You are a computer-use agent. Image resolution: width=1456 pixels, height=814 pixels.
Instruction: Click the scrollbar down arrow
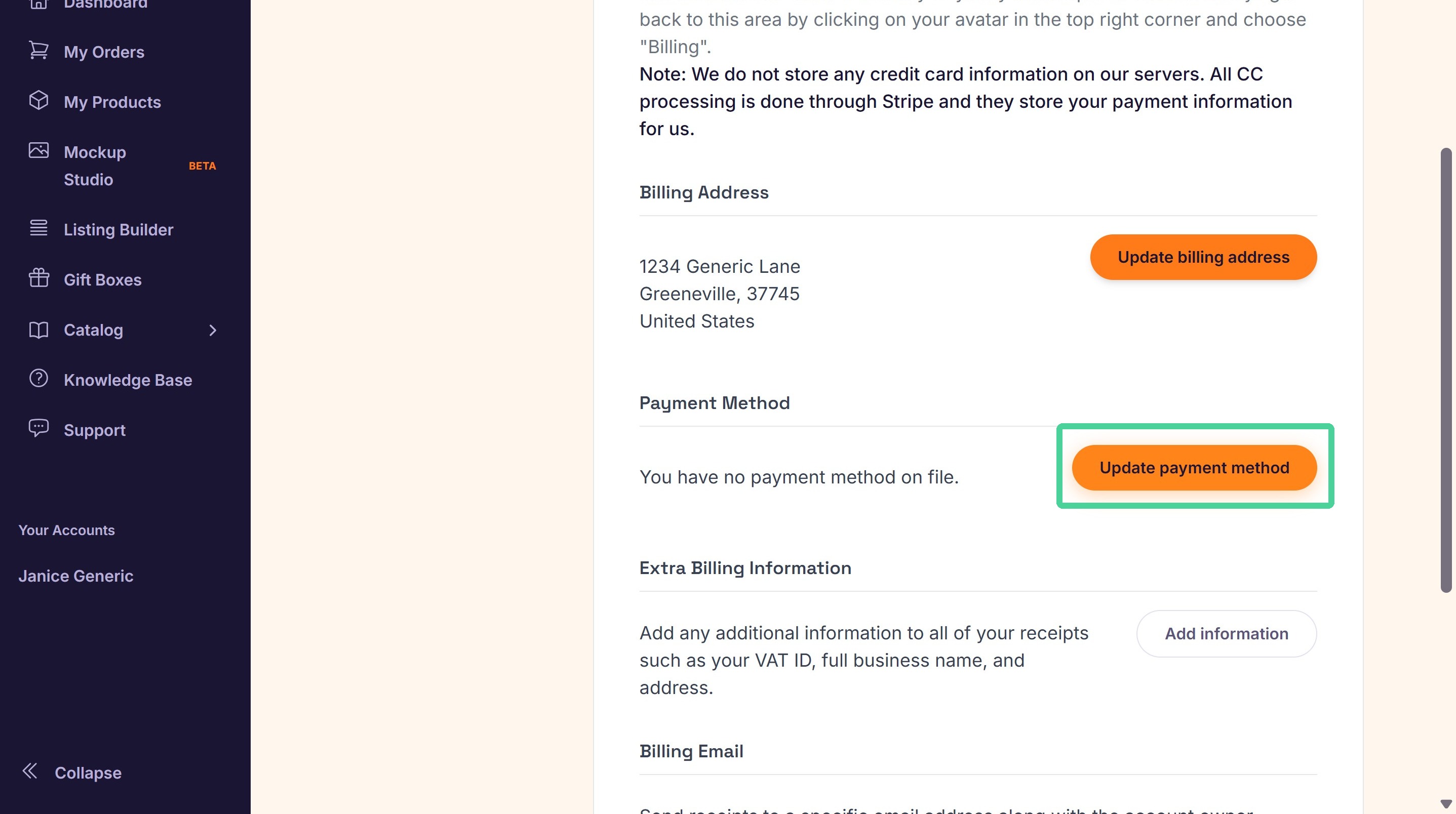1446,803
